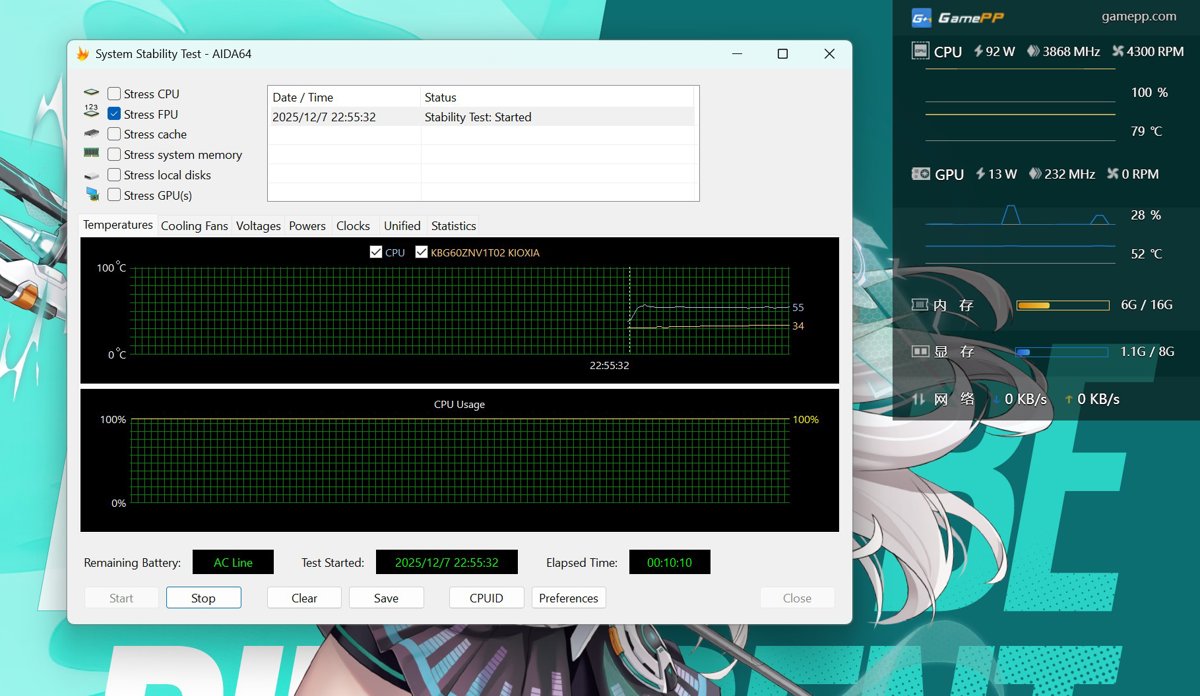Click the AIDA64 flame icon in title bar
The width and height of the screenshot is (1200, 696).
pyautogui.click(x=85, y=53)
